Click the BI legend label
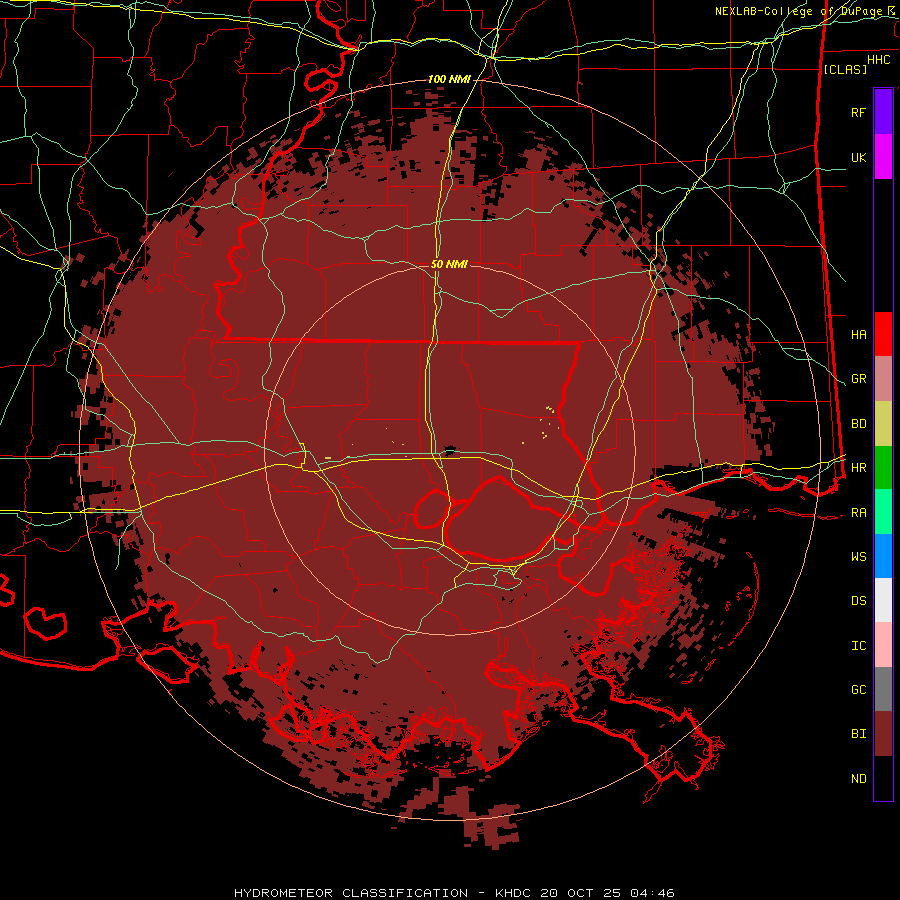 coord(858,734)
